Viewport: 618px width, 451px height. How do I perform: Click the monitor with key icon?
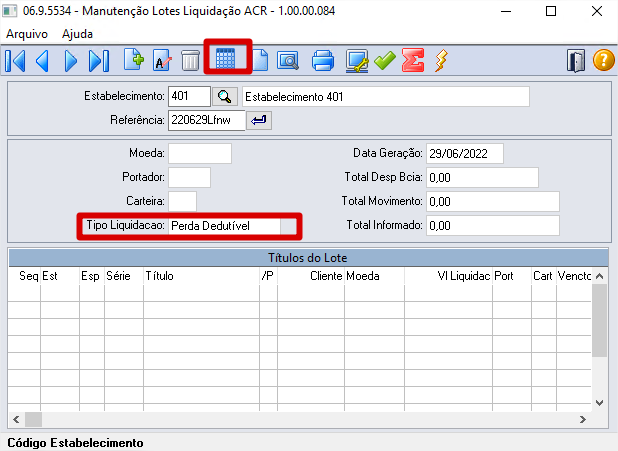357,61
